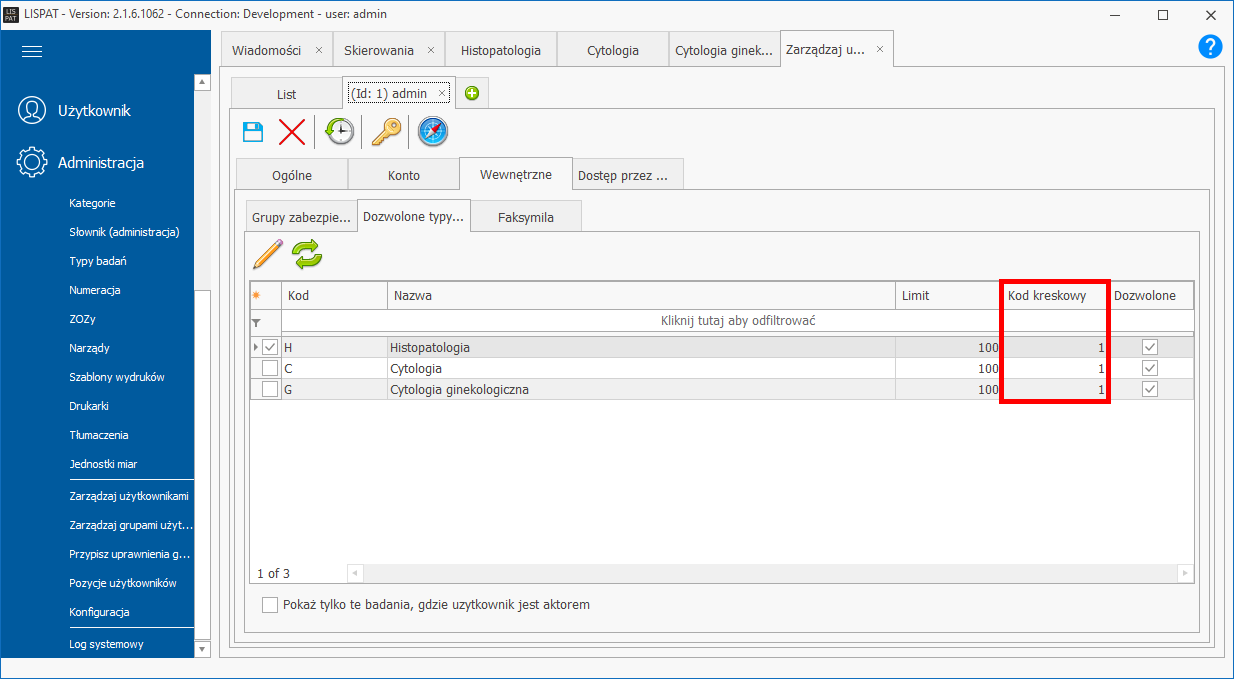Click the compass navigation icon
Viewport: 1234px width, 679px height.
click(433, 131)
